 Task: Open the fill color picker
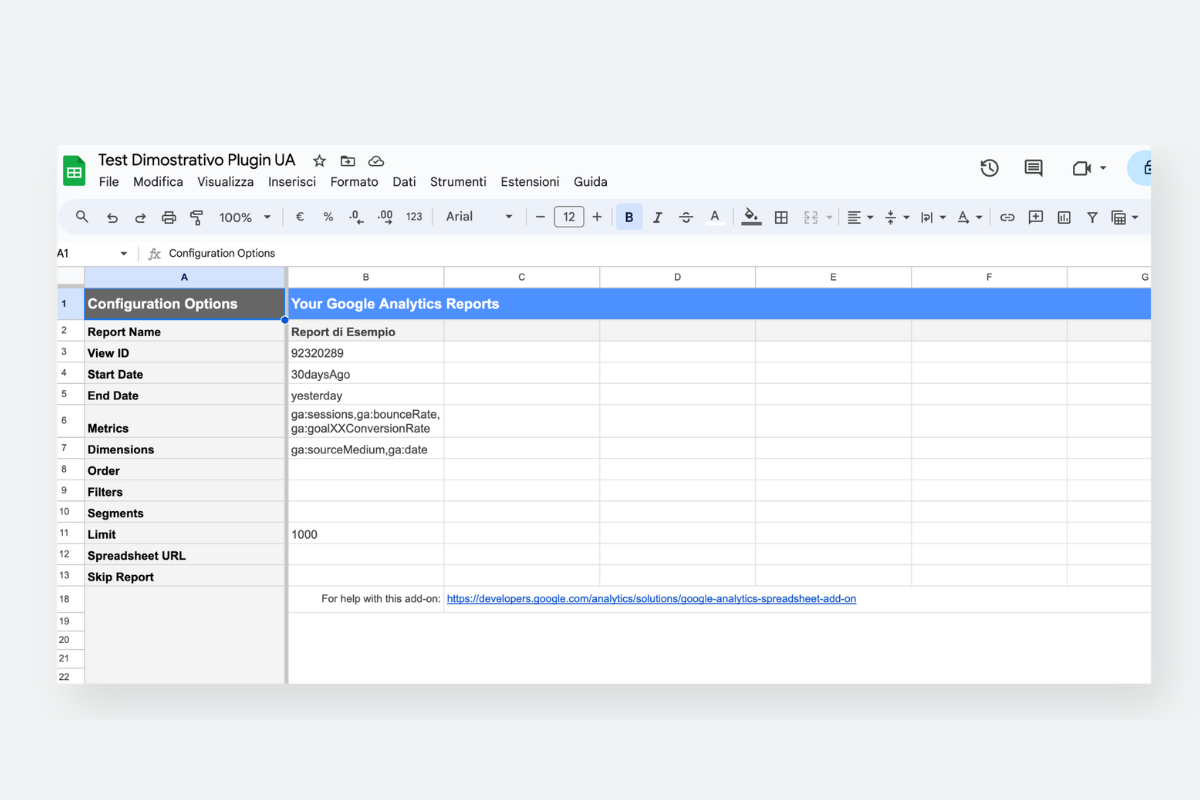click(751, 217)
